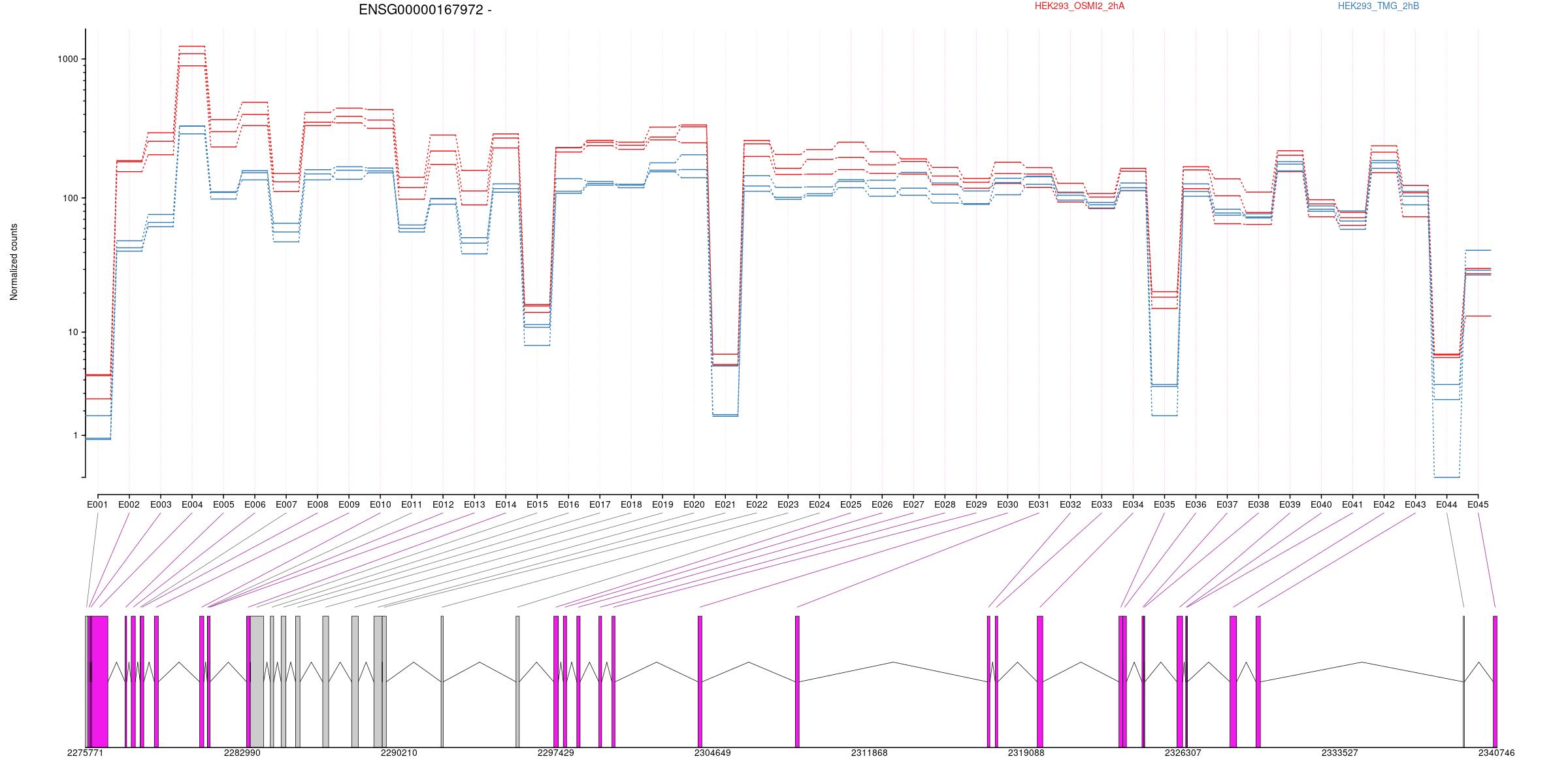
Task: Click the 10 y-axis tick label
Action: coord(73,332)
